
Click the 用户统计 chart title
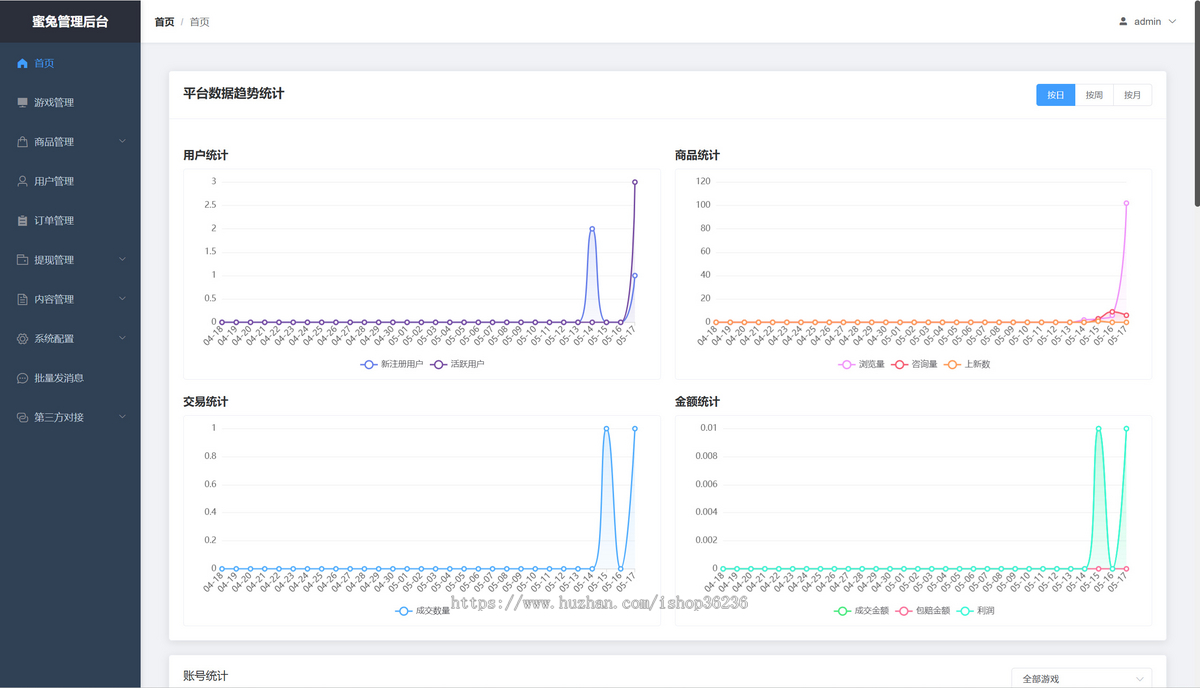pos(205,155)
